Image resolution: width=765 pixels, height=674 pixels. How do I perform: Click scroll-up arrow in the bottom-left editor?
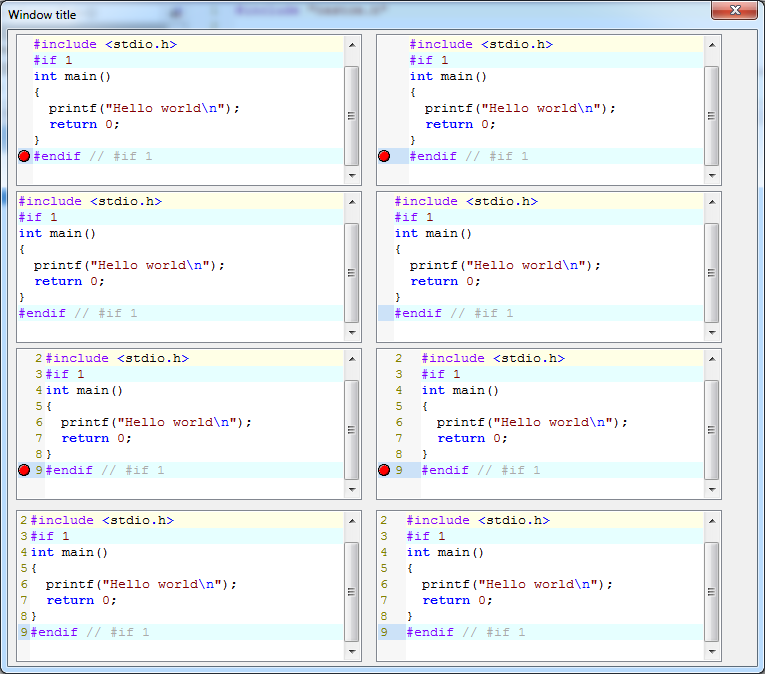pos(351,521)
